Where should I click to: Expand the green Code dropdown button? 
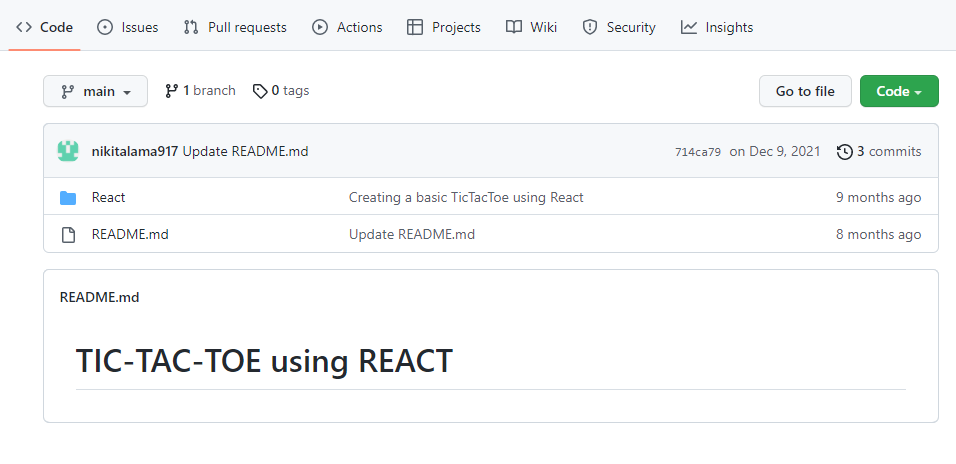(899, 91)
